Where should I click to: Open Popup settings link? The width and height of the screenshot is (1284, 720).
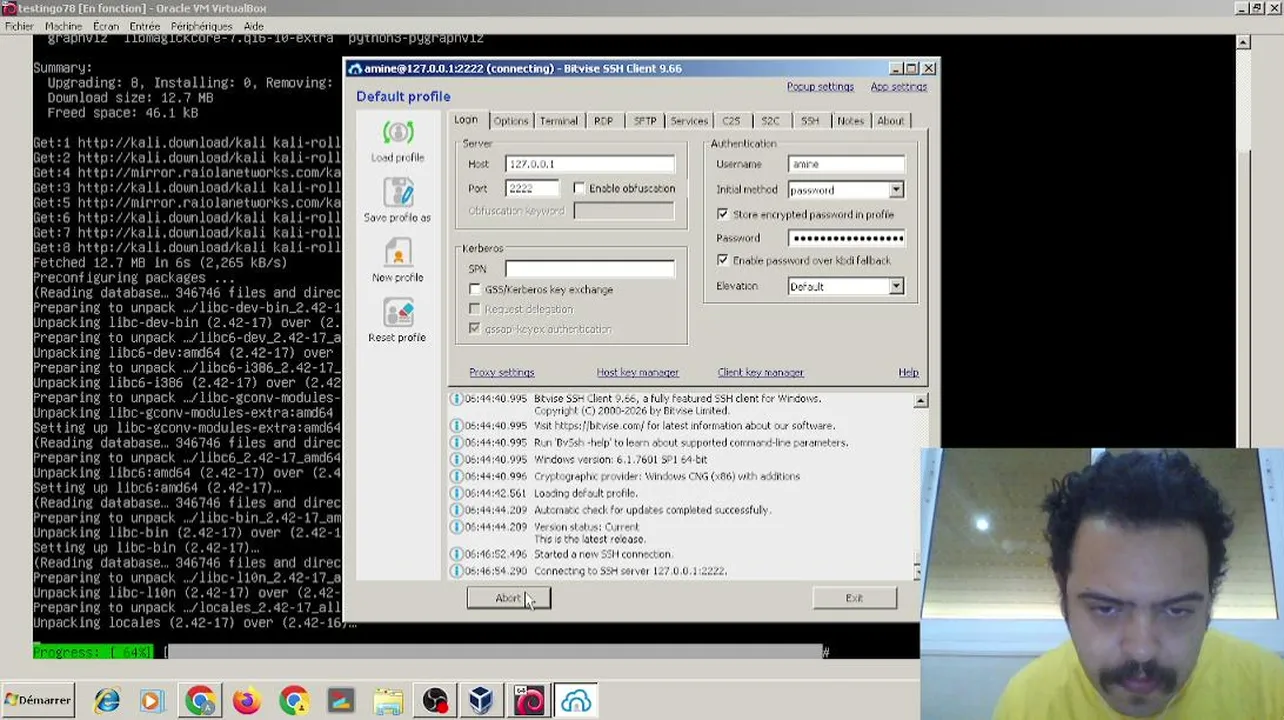tap(820, 87)
